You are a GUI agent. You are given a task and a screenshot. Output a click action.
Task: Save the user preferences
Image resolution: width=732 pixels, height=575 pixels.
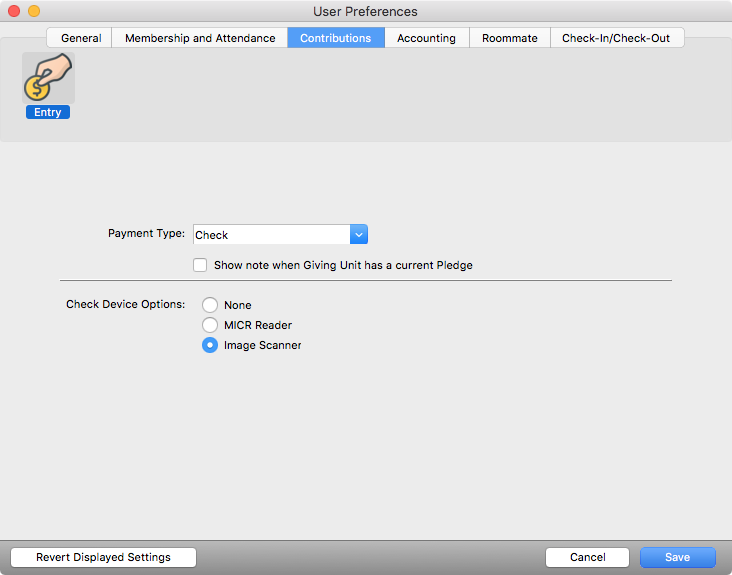[678, 557]
